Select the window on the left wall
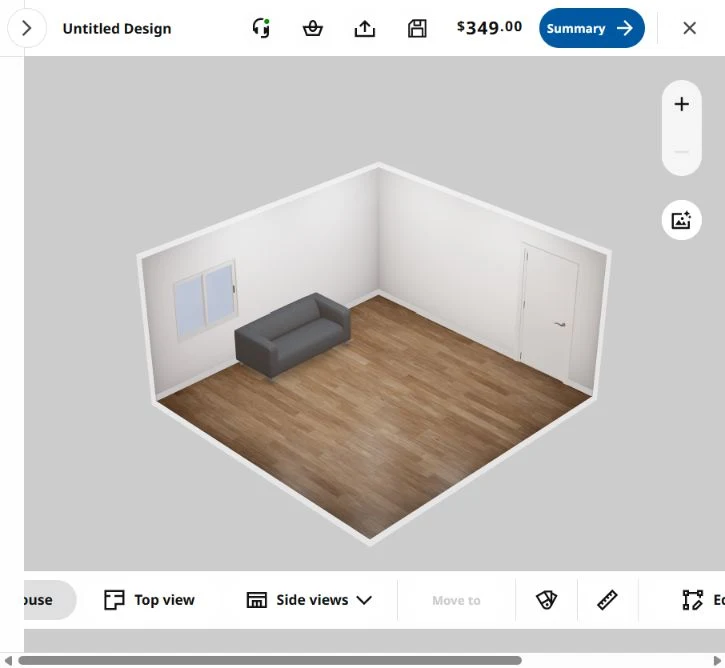 pos(205,300)
